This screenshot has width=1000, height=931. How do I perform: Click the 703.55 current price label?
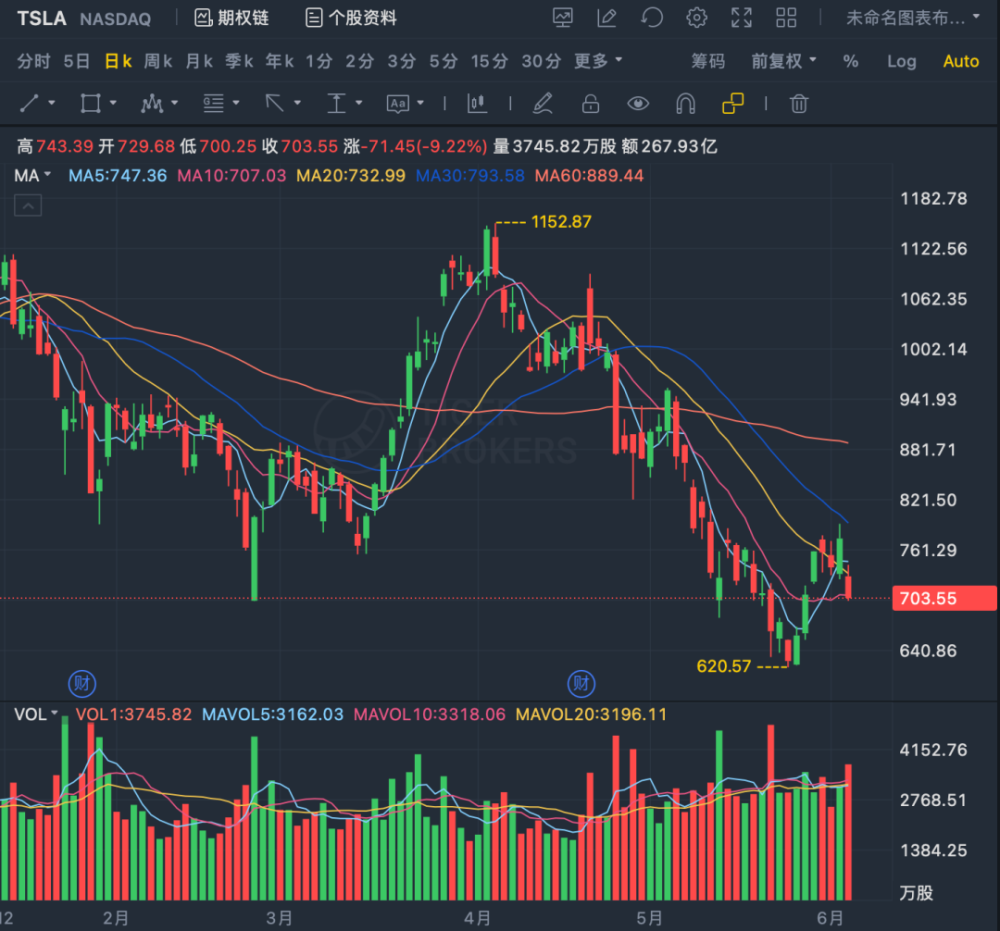pyautogui.click(x=930, y=599)
